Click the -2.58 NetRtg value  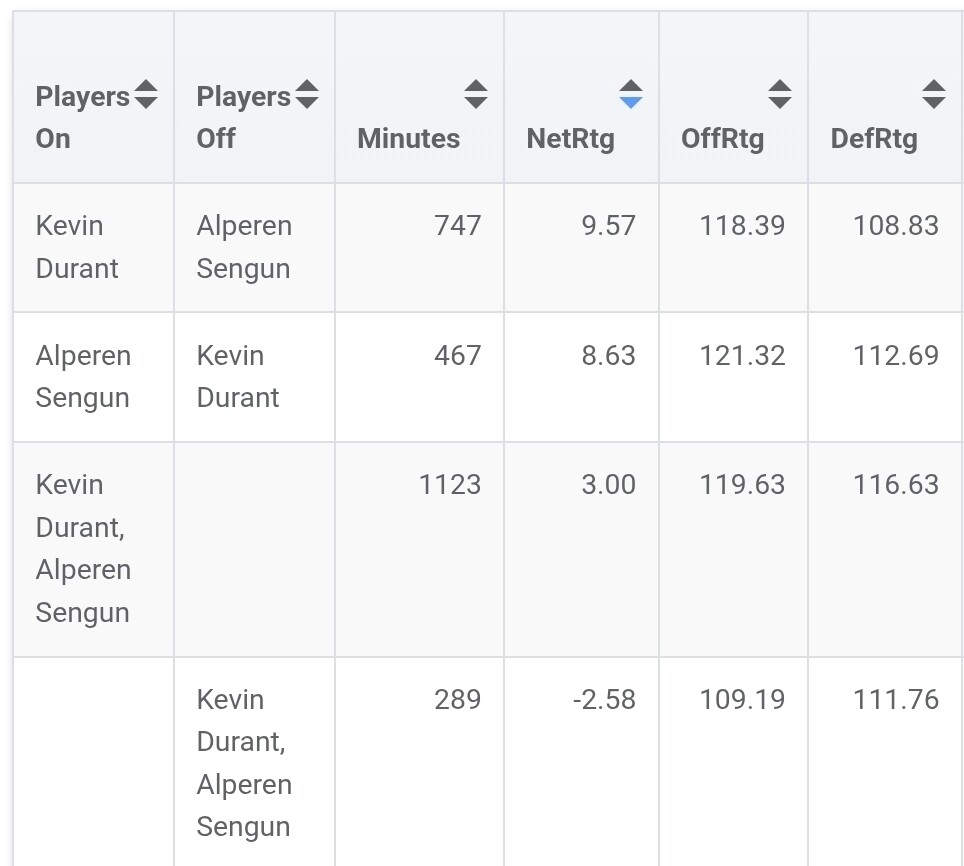tap(604, 700)
